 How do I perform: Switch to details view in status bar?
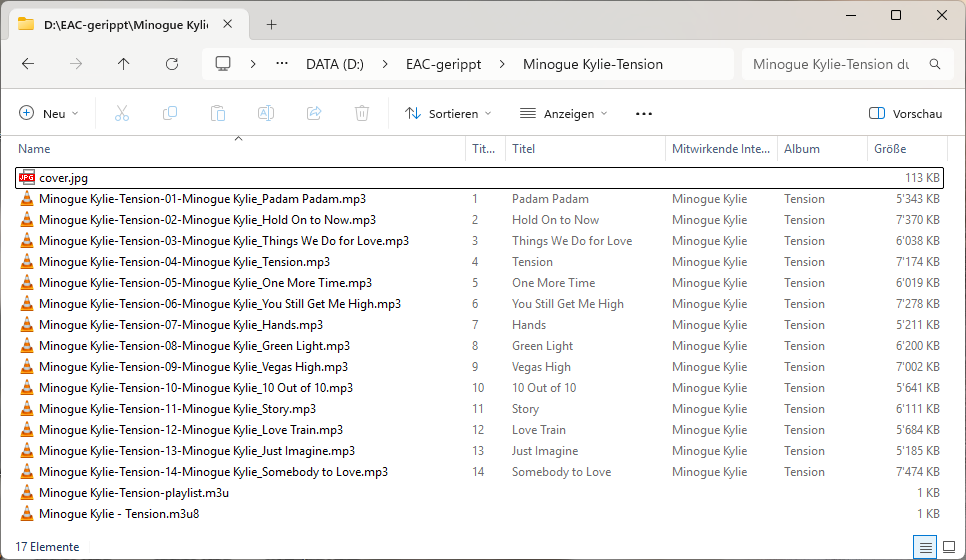click(x=926, y=547)
